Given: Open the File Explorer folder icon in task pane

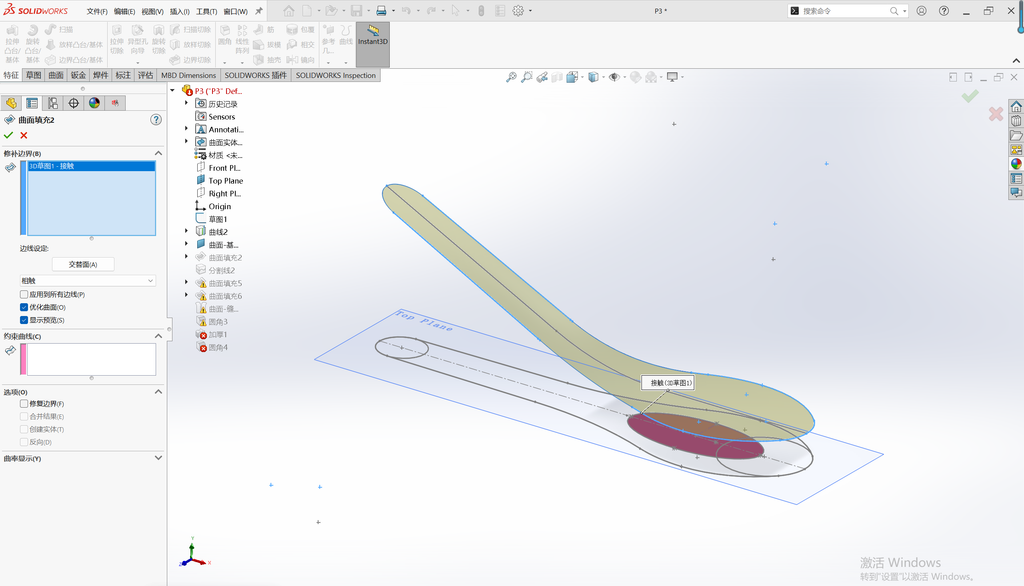Looking at the screenshot, I should (x=1016, y=135).
